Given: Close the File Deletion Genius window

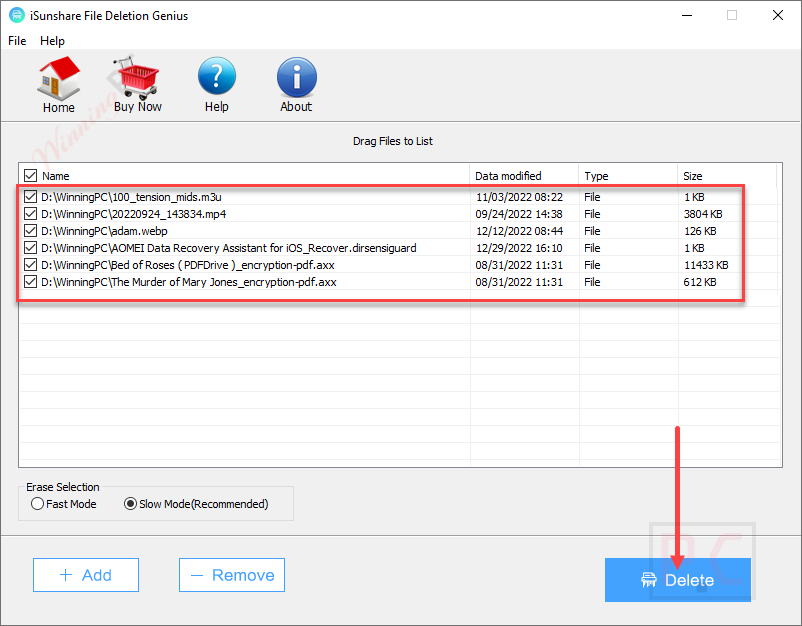Looking at the screenshot, I should click(x=777, y=15).
